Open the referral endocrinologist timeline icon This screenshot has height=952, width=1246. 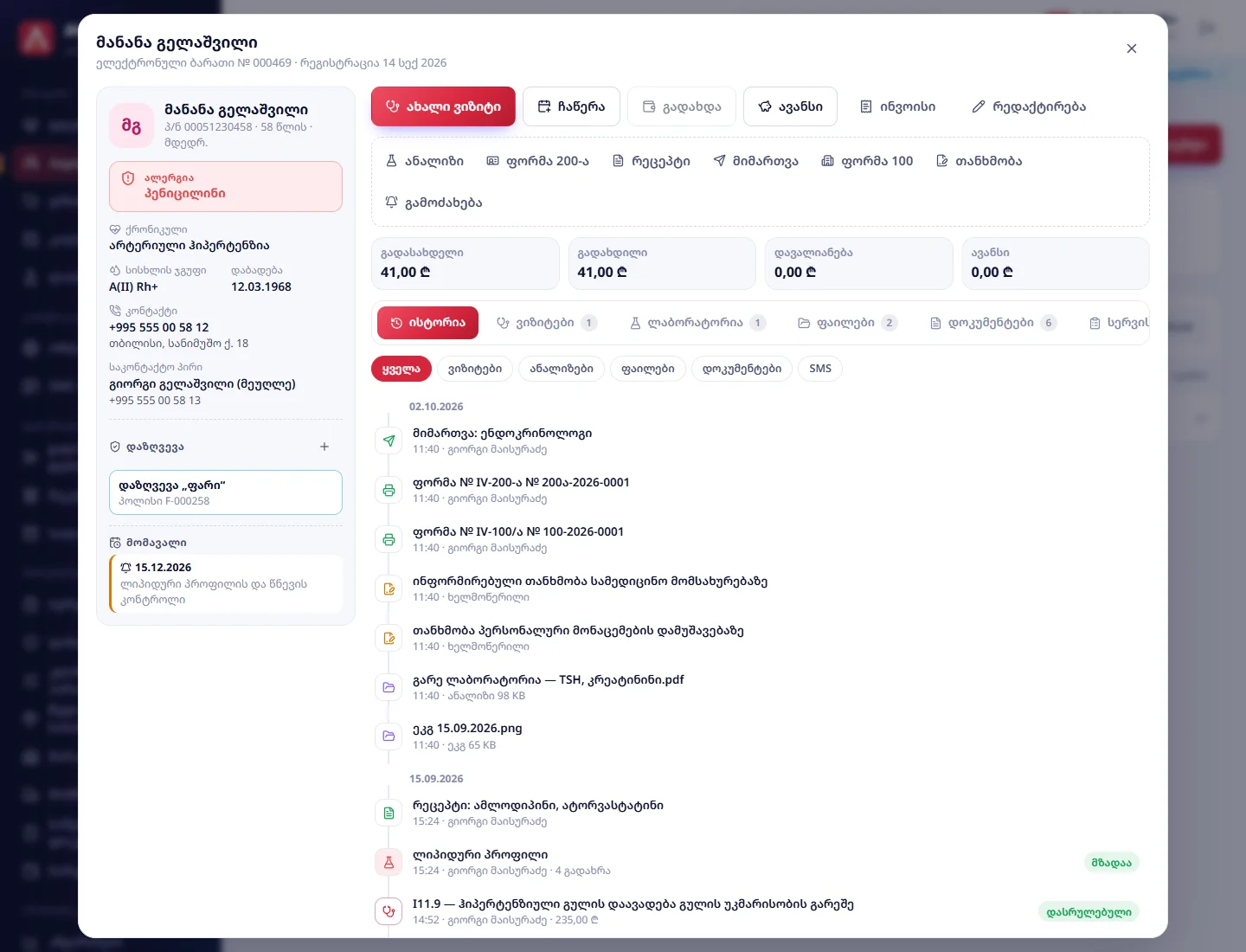tap(389, 441)
